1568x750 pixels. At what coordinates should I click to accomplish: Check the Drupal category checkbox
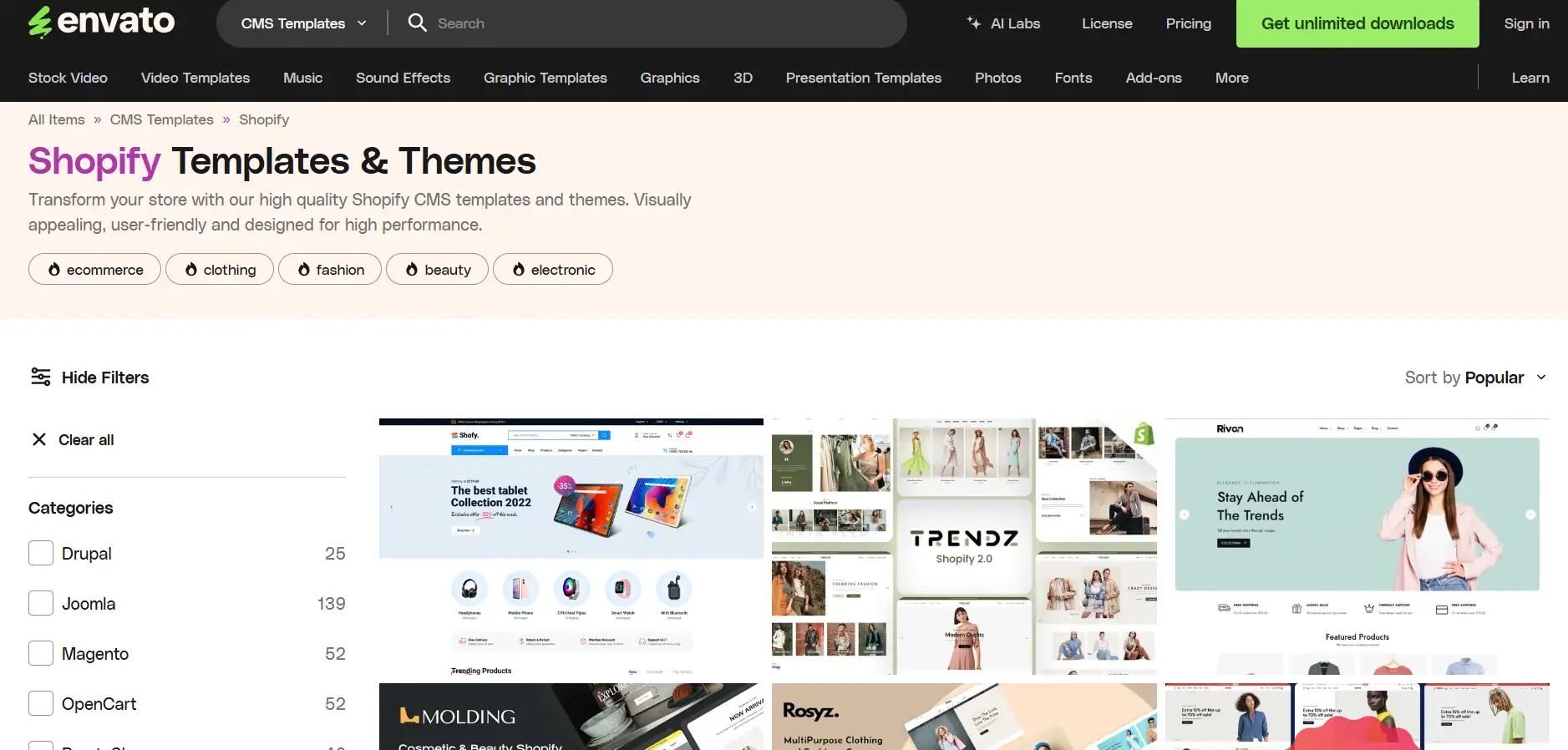tap(41, 553)
